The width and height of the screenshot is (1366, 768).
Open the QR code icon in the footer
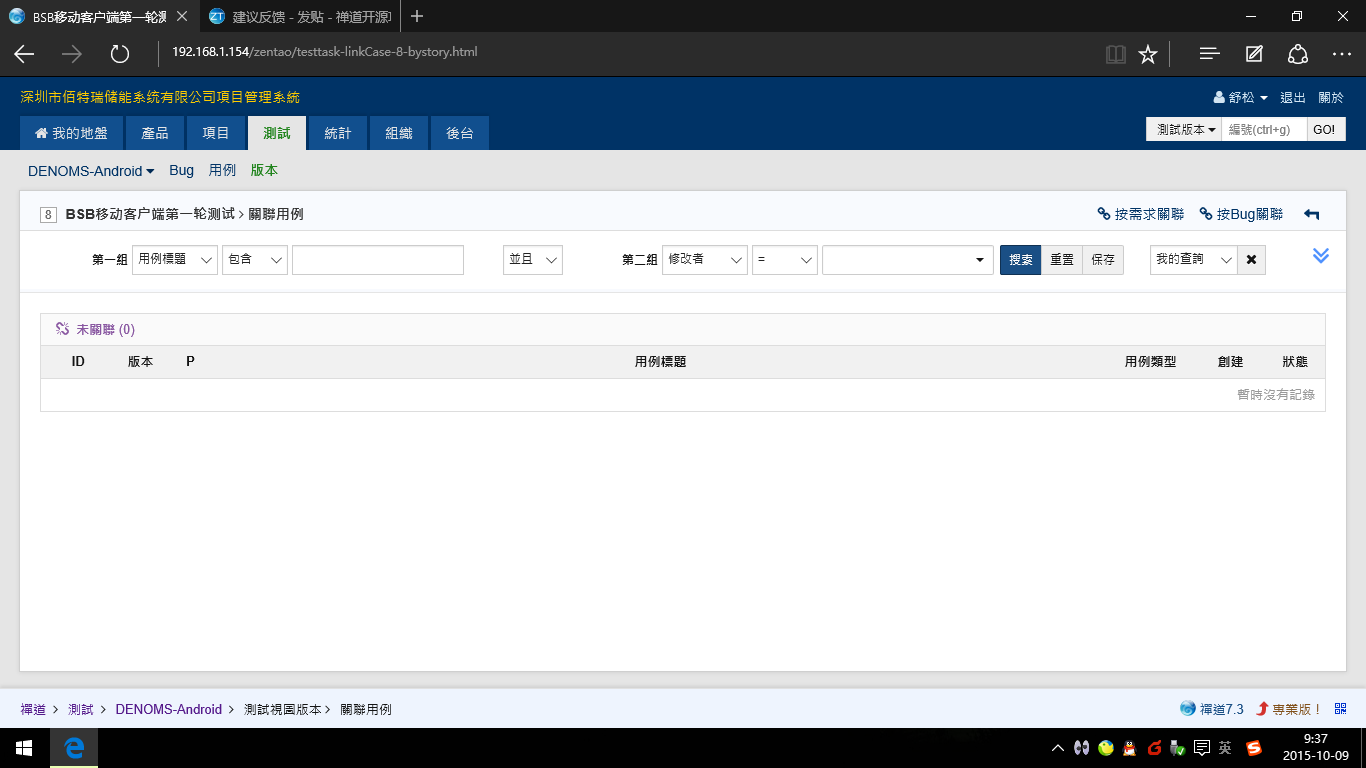(1341, 708)
